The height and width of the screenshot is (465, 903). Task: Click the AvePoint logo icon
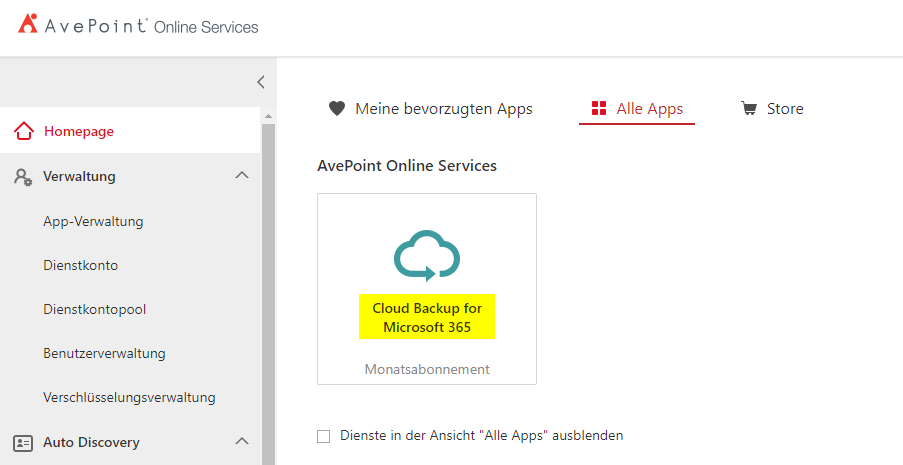[27, 25]
